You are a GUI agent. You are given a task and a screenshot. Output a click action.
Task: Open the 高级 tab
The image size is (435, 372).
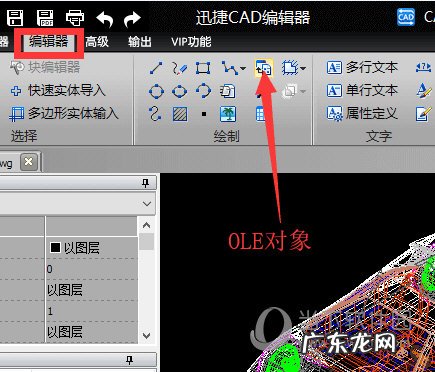[97, 42]
